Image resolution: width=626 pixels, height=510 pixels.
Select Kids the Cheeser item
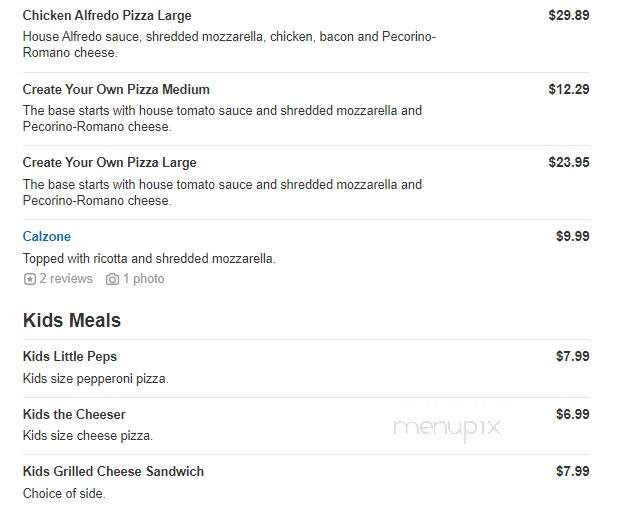pos(74,415)
